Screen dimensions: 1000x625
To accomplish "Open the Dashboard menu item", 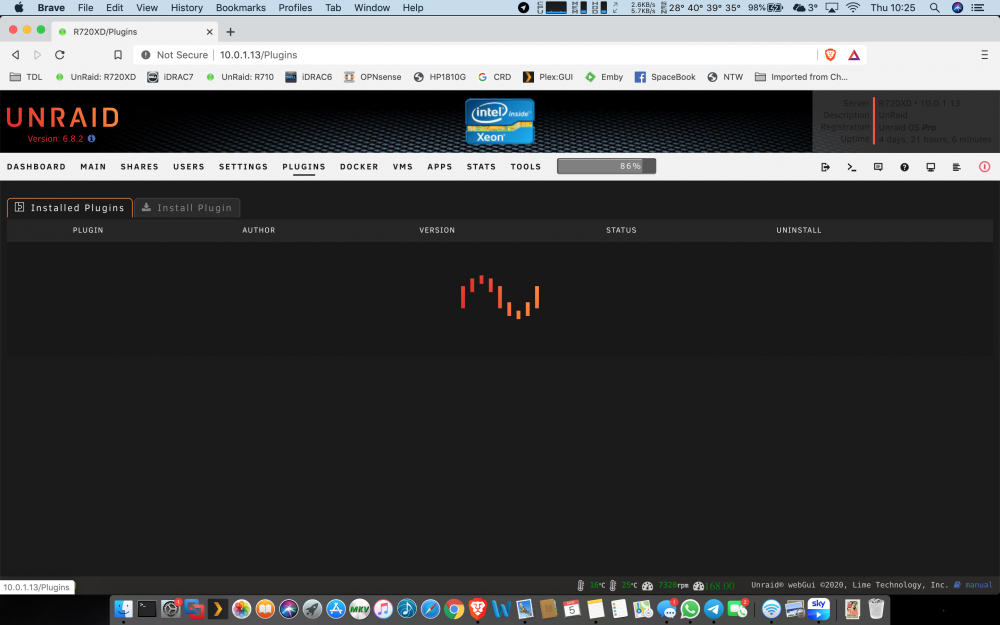I will coord(36,166).
